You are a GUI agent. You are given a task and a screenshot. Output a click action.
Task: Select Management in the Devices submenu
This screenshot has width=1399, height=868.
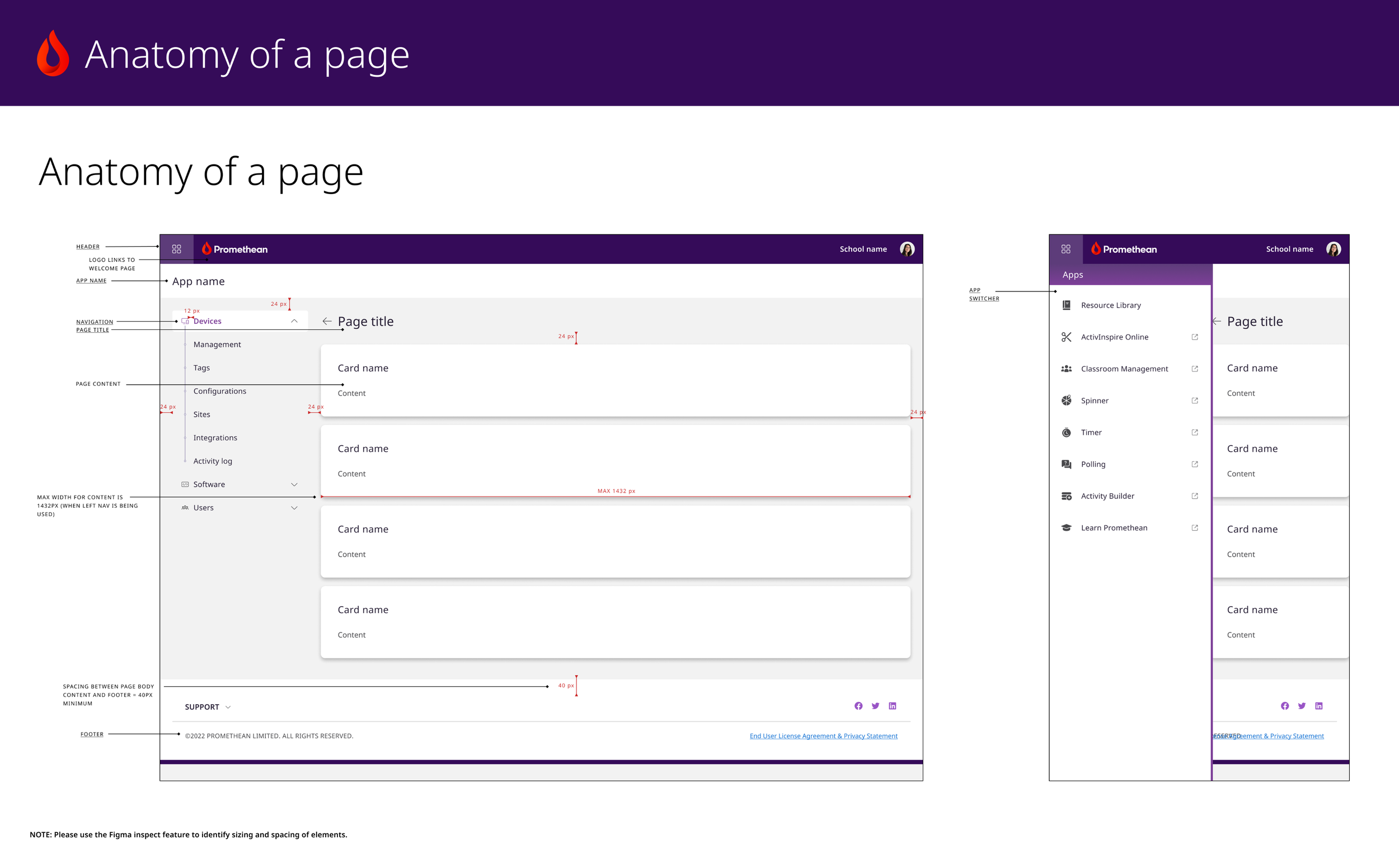pyautogui.click(x=217, y=345)
